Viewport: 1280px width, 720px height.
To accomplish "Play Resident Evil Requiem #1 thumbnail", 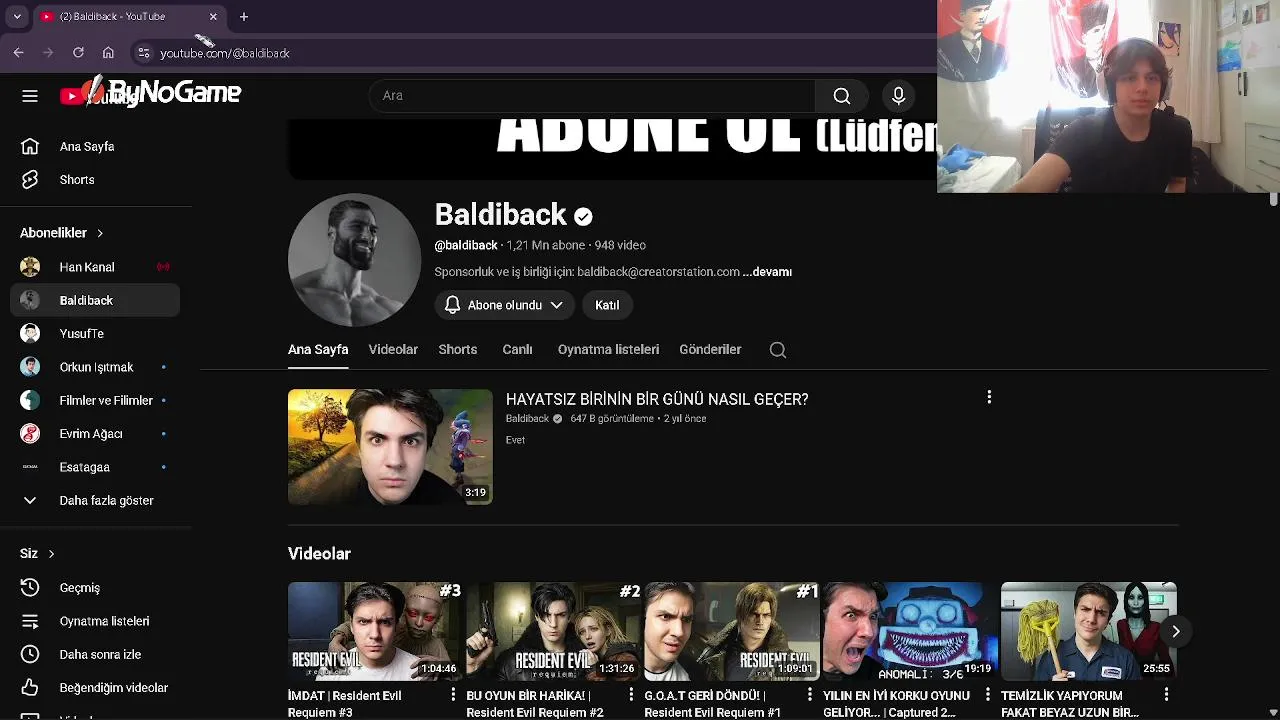I will pos(731,631).
